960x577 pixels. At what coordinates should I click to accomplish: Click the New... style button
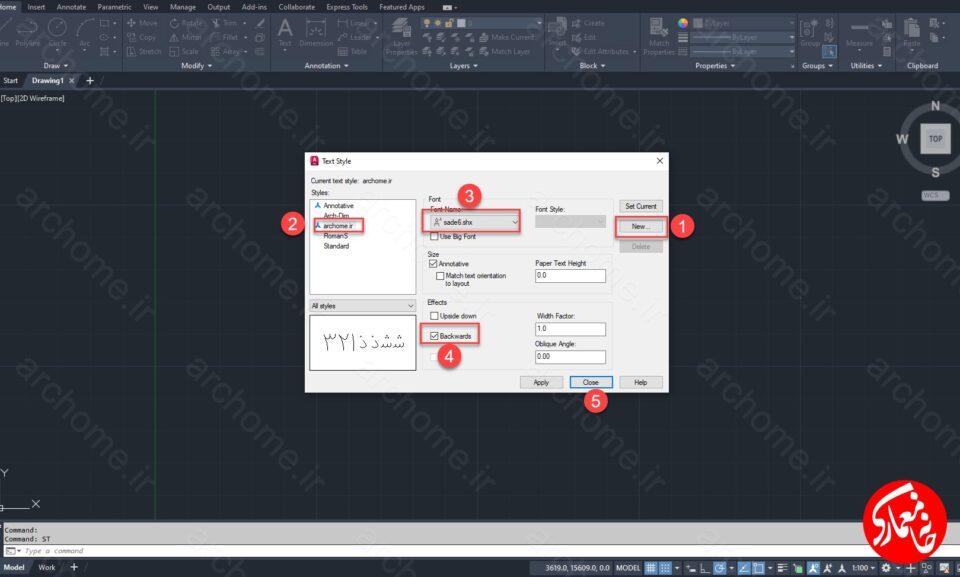(640, 227)
